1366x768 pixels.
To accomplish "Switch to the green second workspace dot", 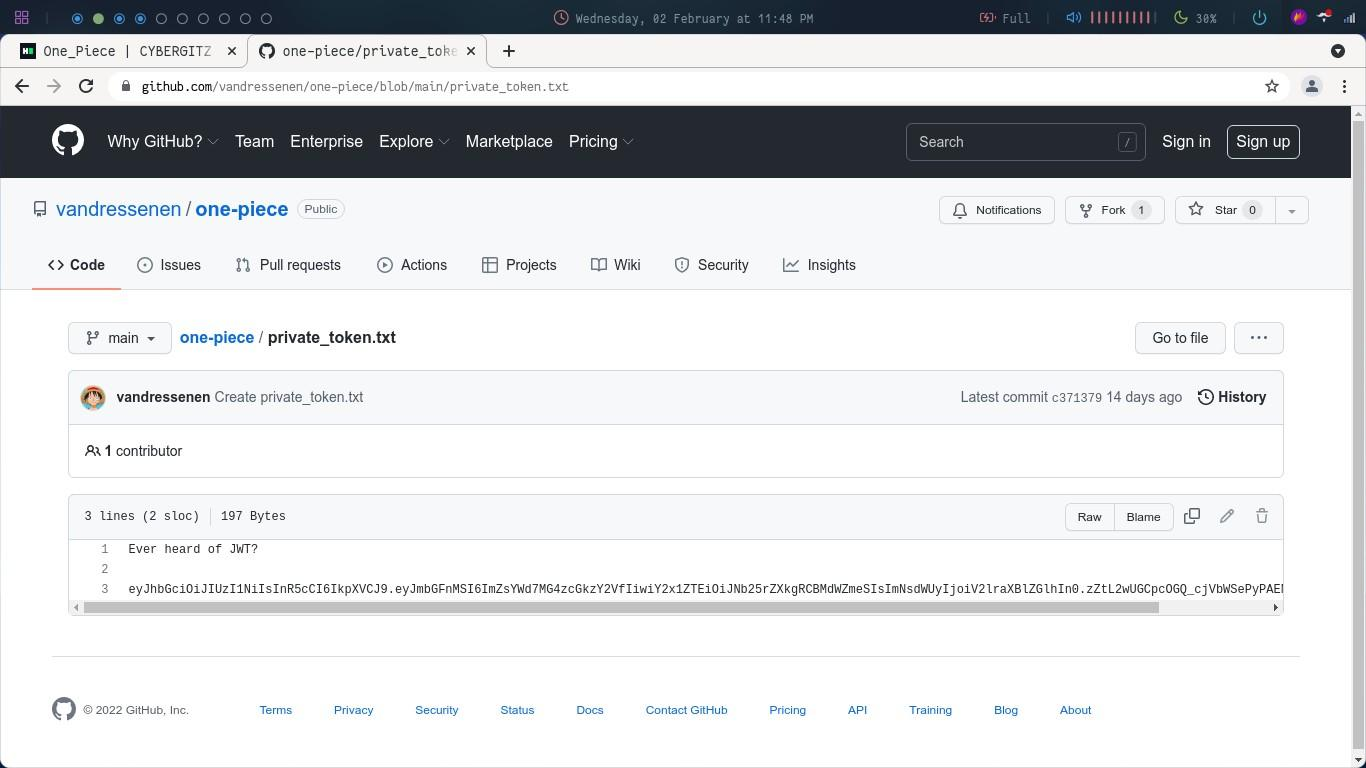I will click(98, 18).
